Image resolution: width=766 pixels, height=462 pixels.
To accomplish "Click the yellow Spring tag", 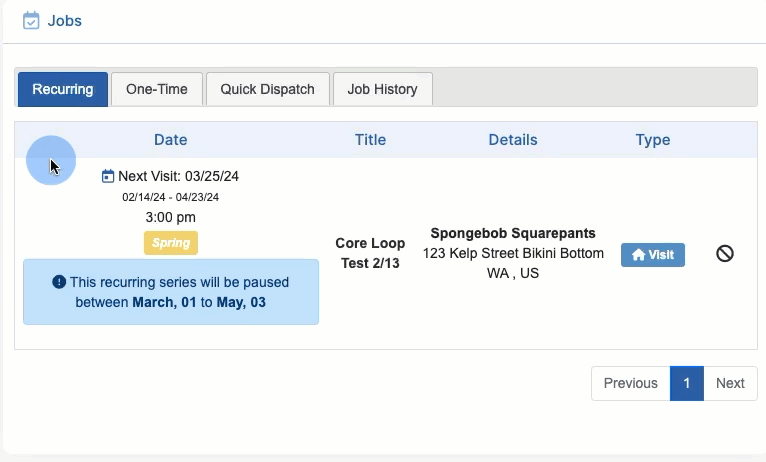I will (171, 243).
